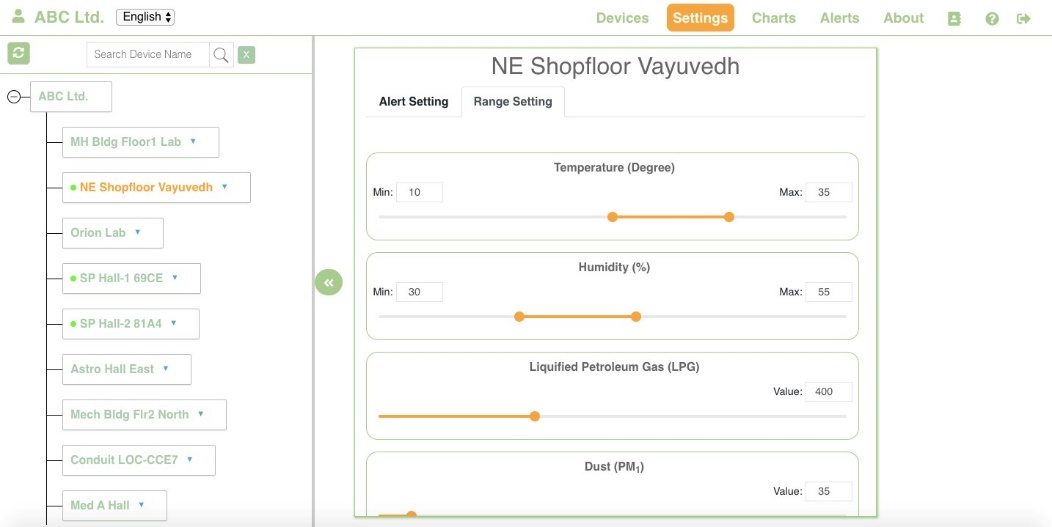Collapse the device panel with the double-chevron button
Viewport: 1052px width, 527px height.
click(x=329, y=282)
